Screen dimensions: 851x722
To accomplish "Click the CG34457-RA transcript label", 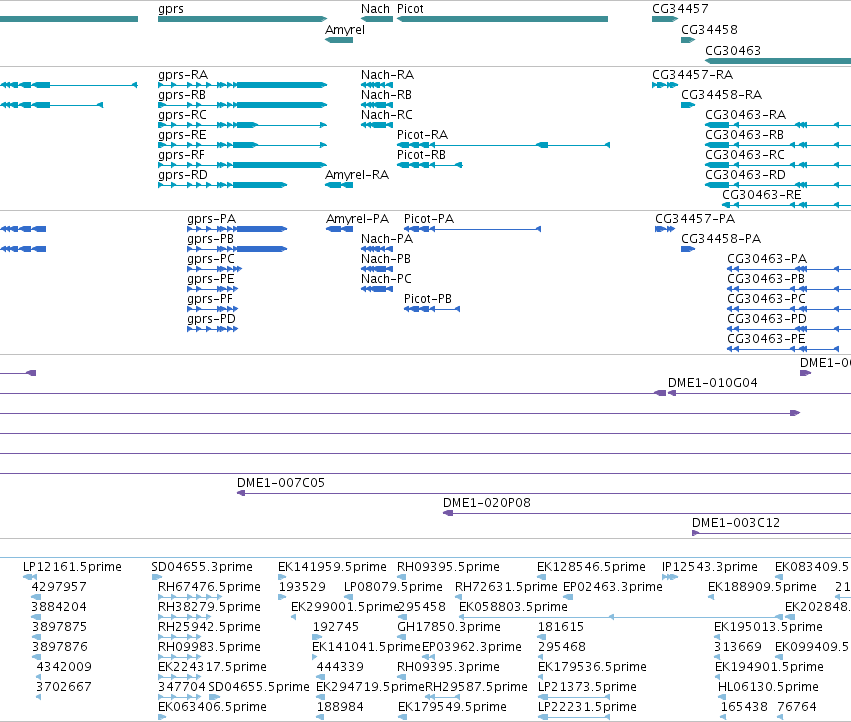I will coord(693,75).
